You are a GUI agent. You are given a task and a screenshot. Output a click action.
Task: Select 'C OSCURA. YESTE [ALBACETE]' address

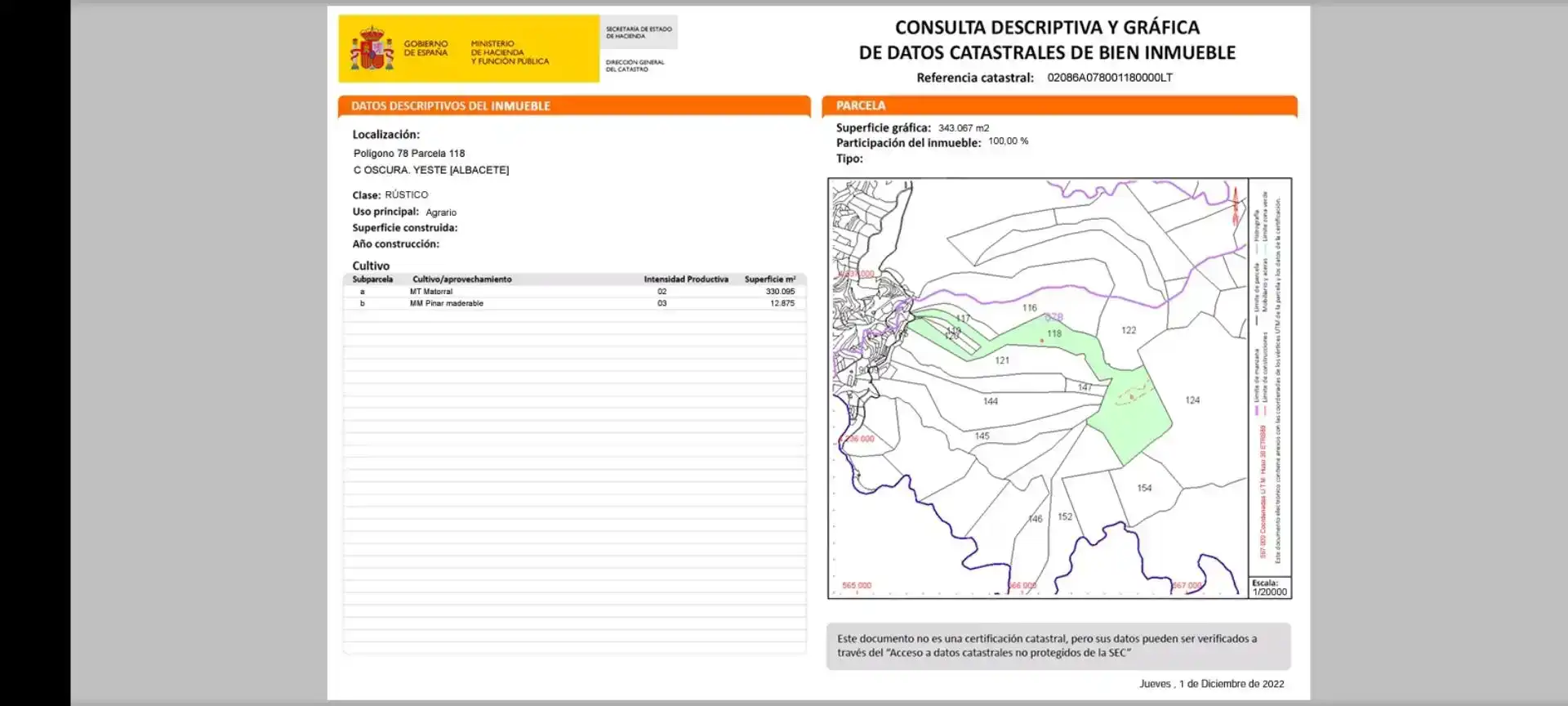[431, 170]
